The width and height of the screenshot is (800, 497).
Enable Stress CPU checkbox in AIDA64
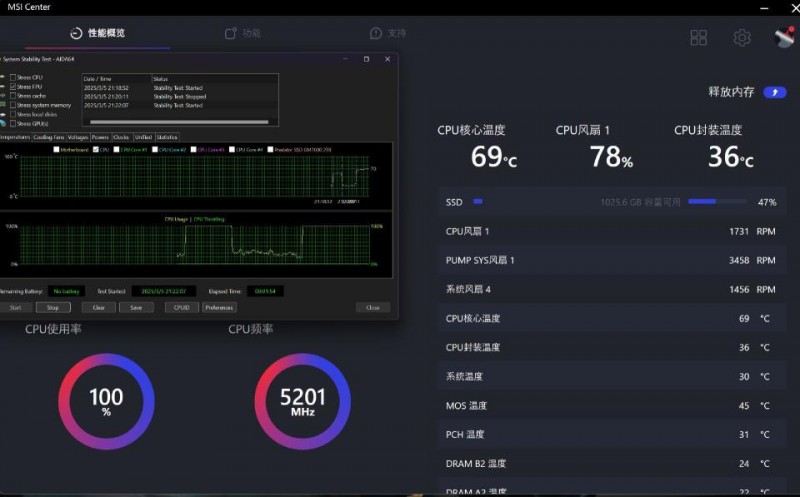[x=13, y=78]
